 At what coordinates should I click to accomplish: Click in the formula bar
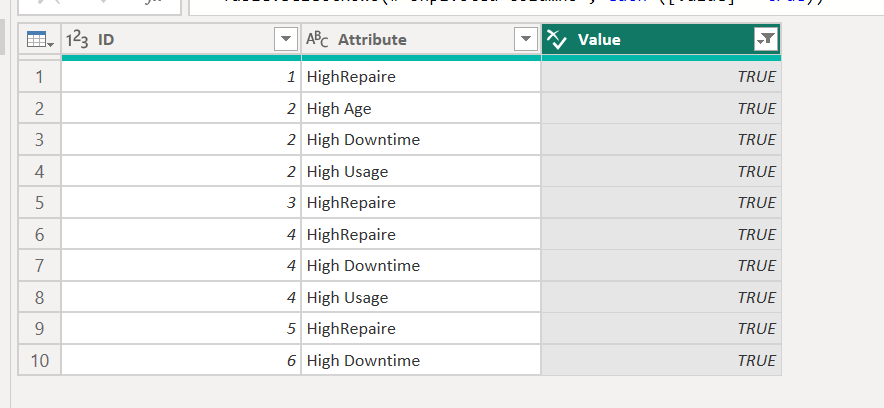click(536, 7)
